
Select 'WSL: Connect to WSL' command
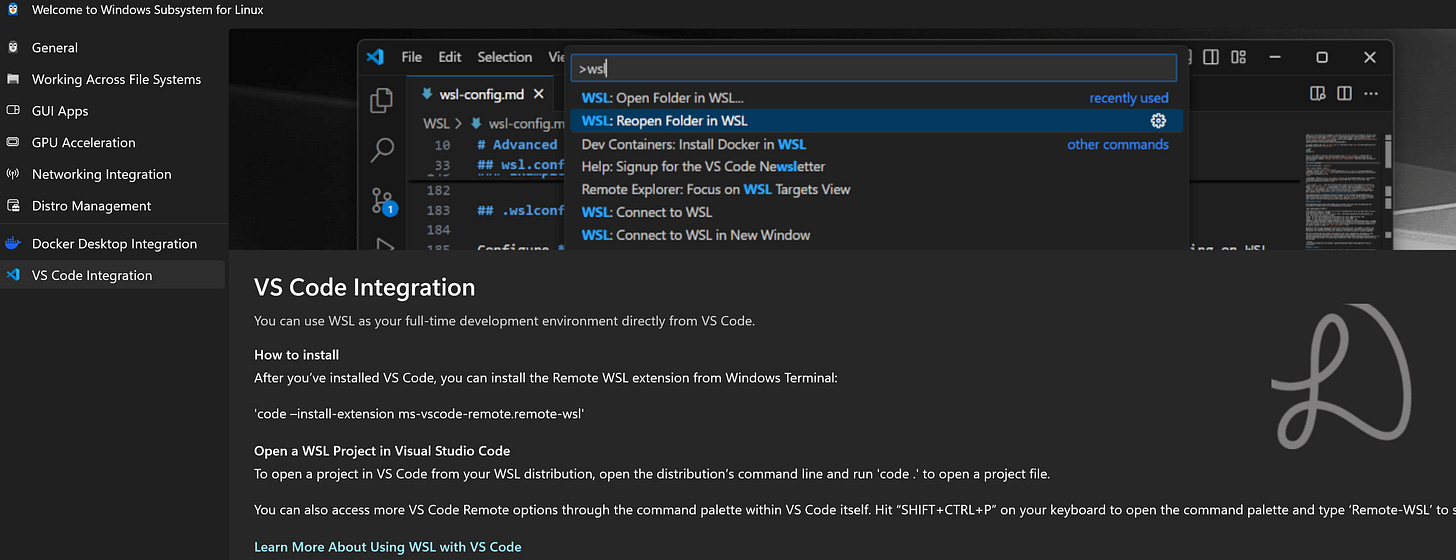(x=876, y=212)
